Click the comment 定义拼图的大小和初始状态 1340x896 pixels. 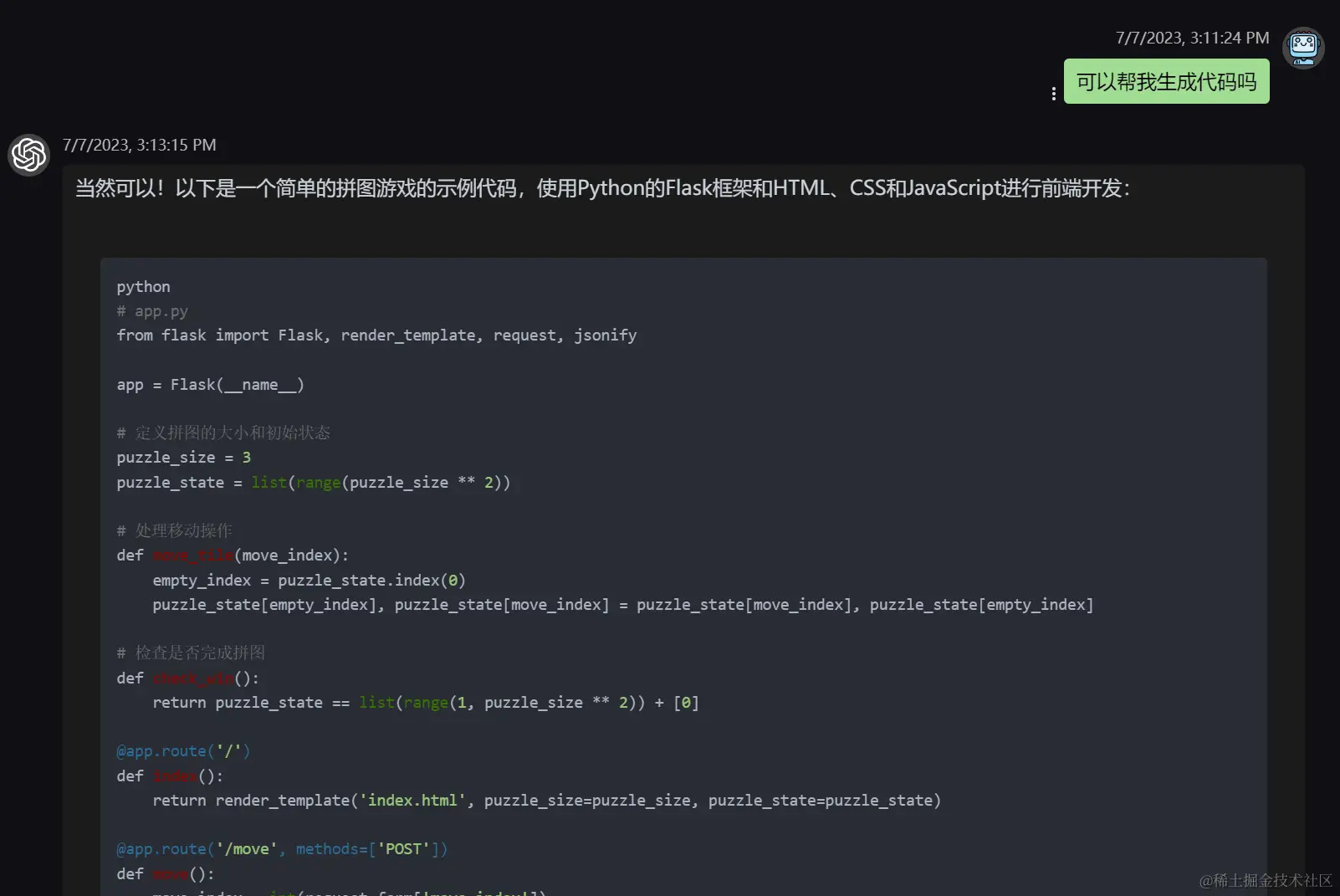click(x=223, y=433)
